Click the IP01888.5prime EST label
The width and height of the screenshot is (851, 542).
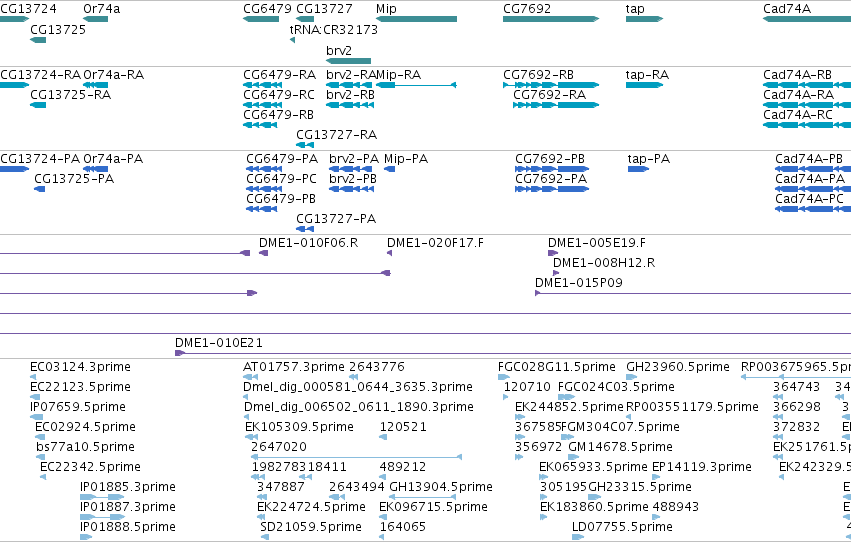pyautogui.click(x=128, y=527)
